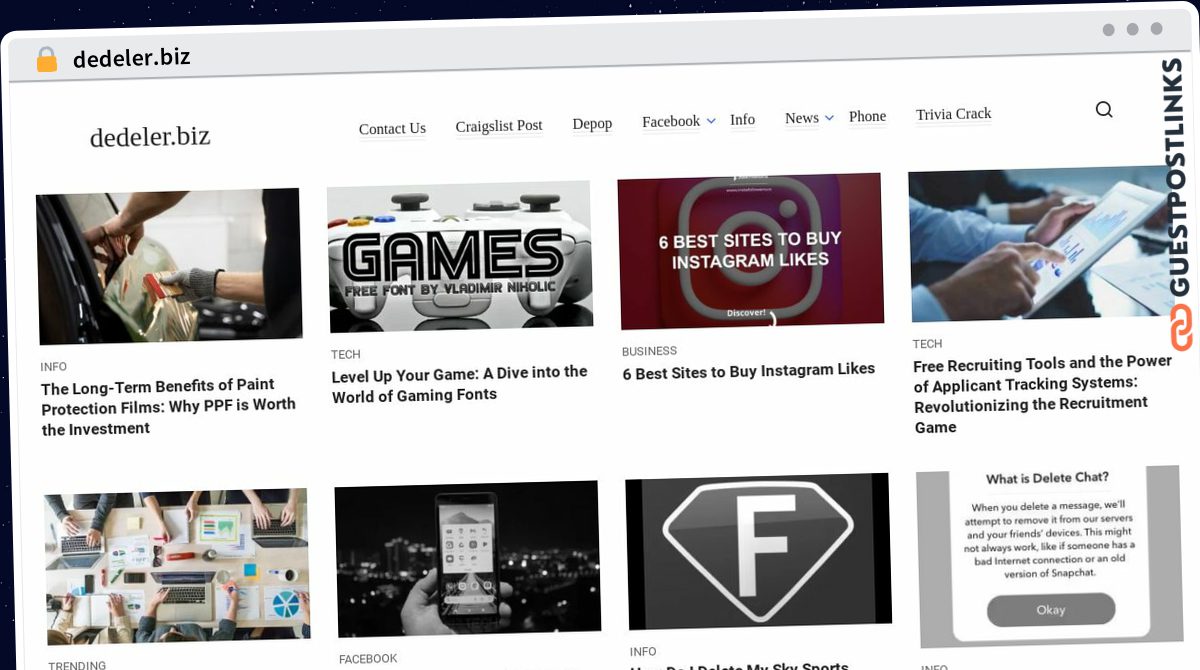Open the Phone menu item
The image size is (1200, 670).
(x=867, y=117)
